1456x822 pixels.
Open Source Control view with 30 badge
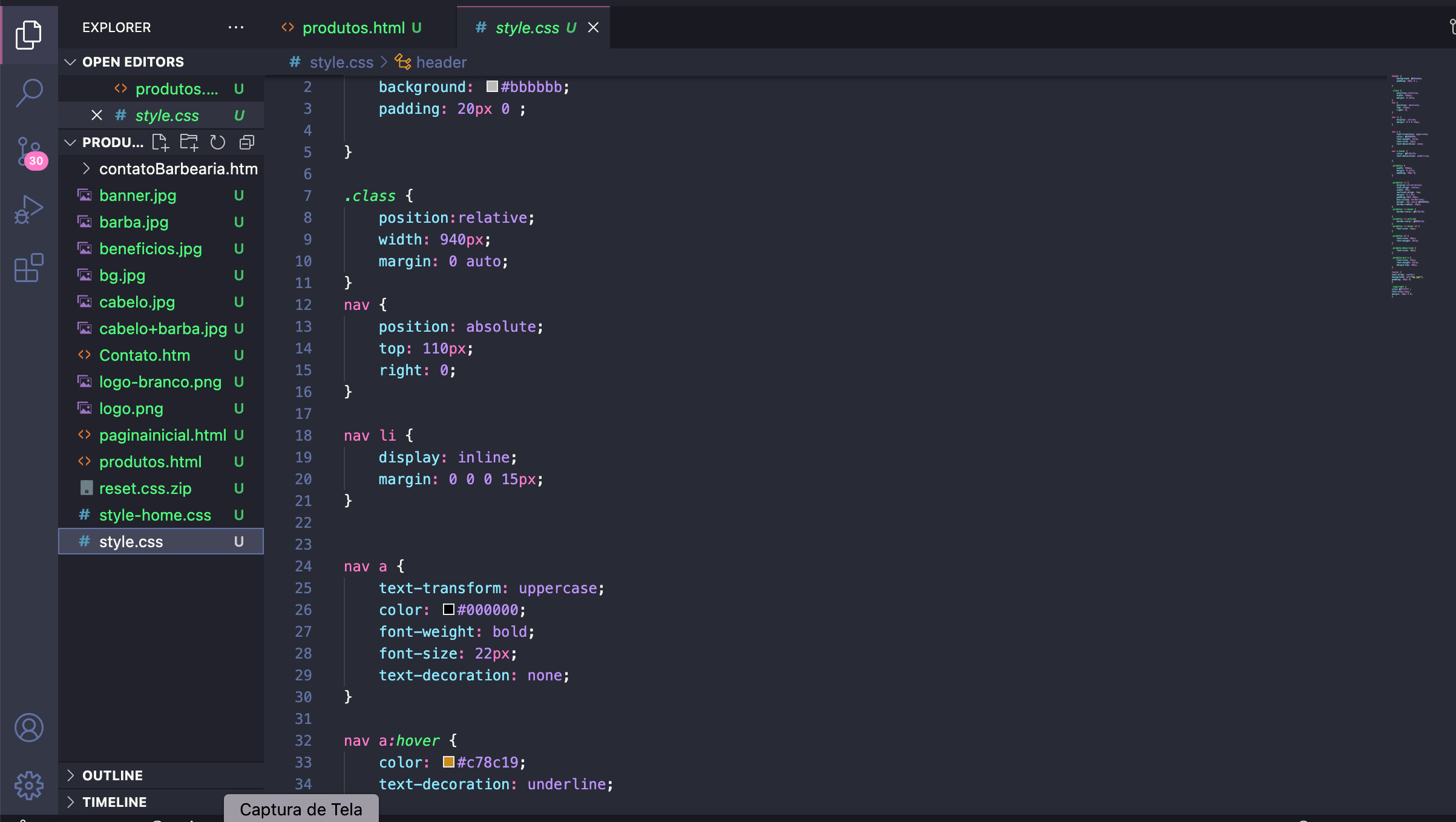[30, 153]
